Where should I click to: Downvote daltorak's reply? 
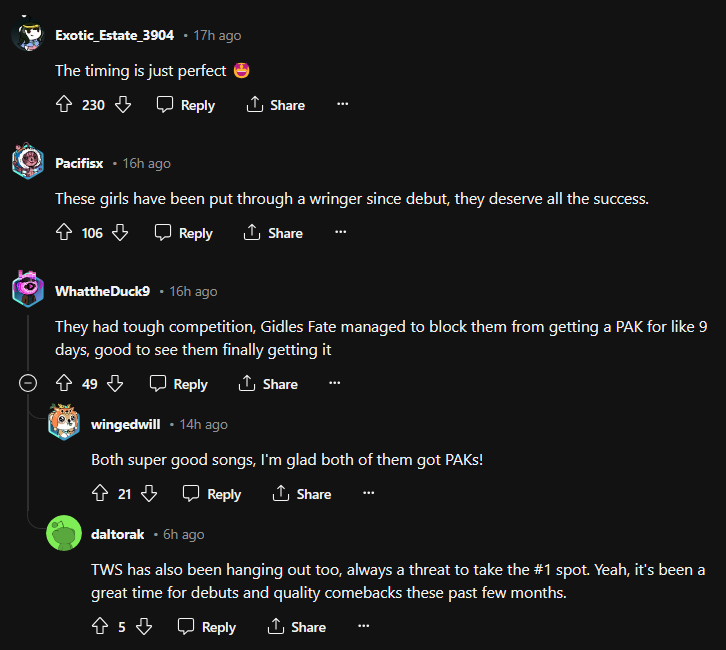(x=144, y=627)
